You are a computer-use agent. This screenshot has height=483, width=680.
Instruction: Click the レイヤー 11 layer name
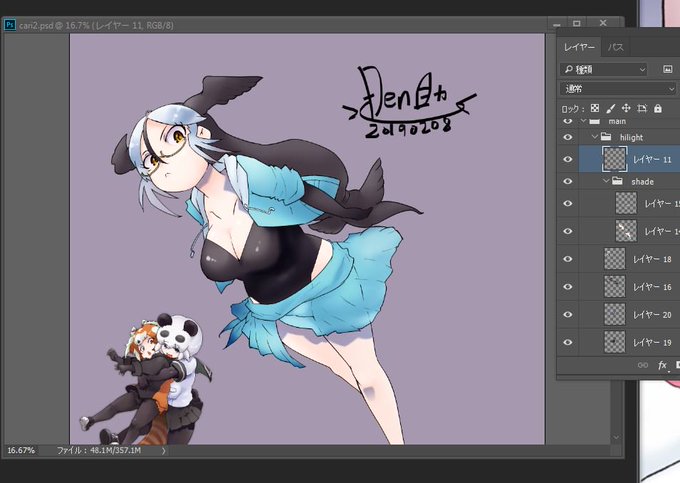[x=652, y=160]
